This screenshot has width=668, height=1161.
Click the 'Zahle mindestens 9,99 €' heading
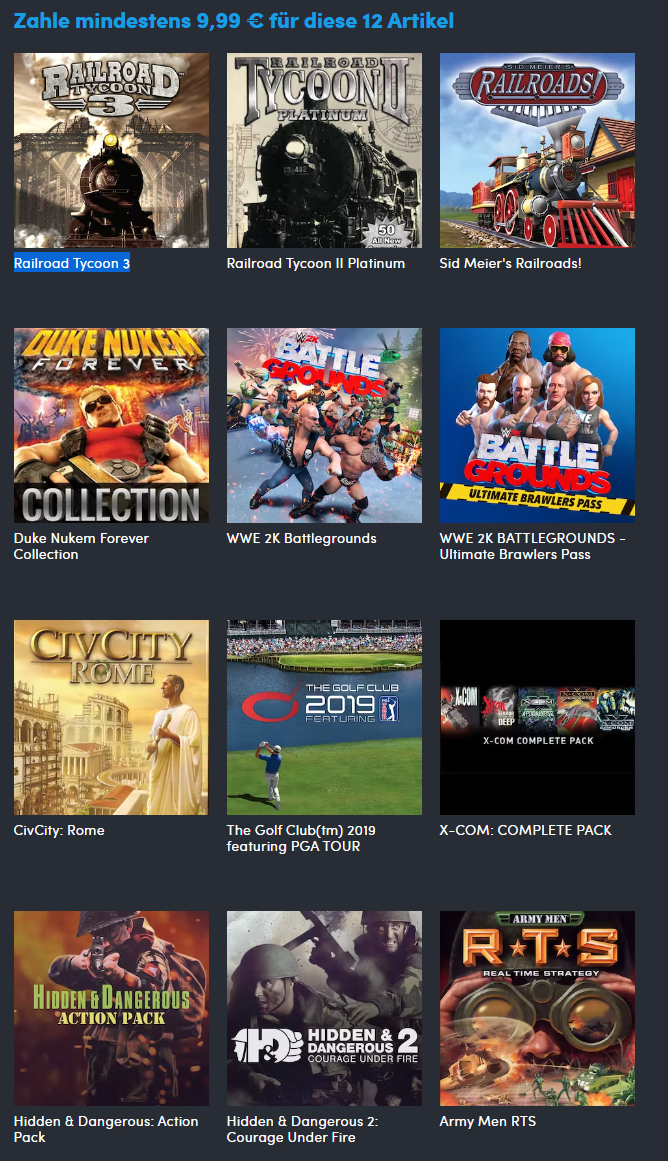click(x=234, y=20)
